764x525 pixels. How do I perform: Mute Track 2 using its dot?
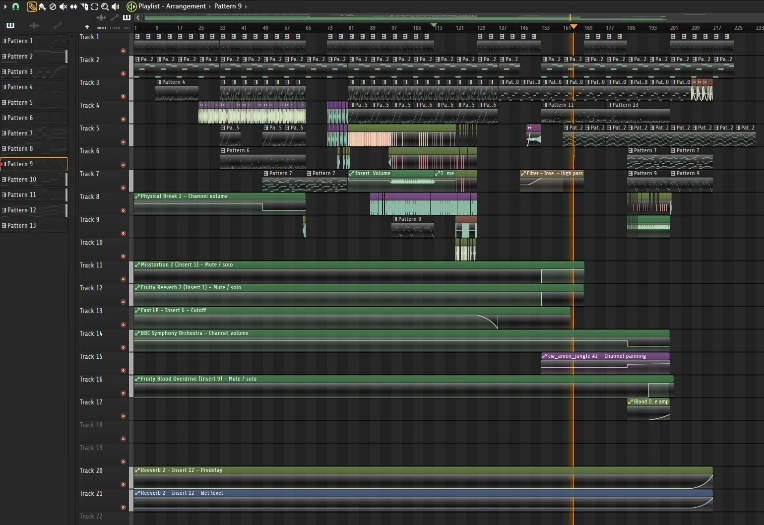pyautogui.click(x=123, y=74)
